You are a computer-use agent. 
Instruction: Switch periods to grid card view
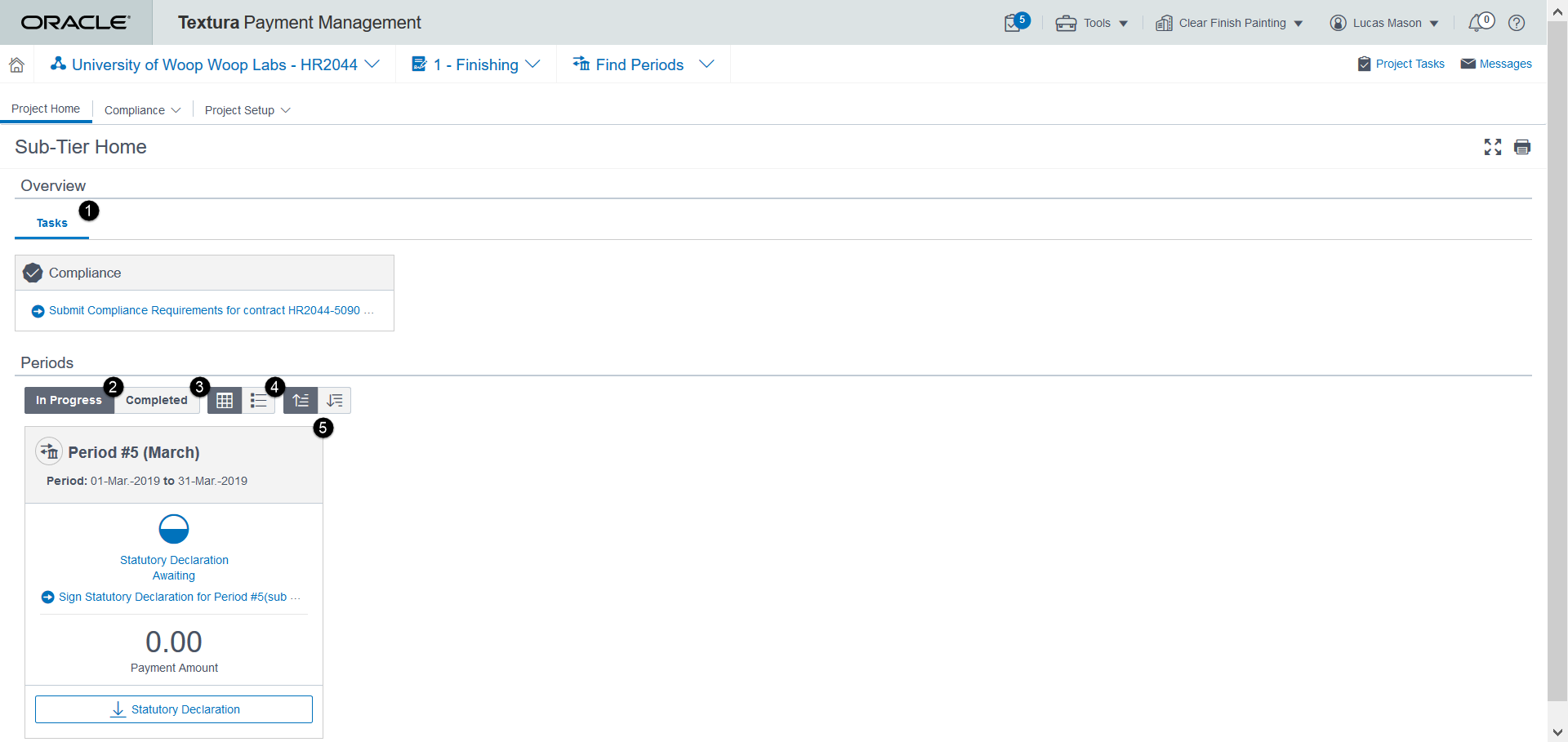(x=225, y=401)
